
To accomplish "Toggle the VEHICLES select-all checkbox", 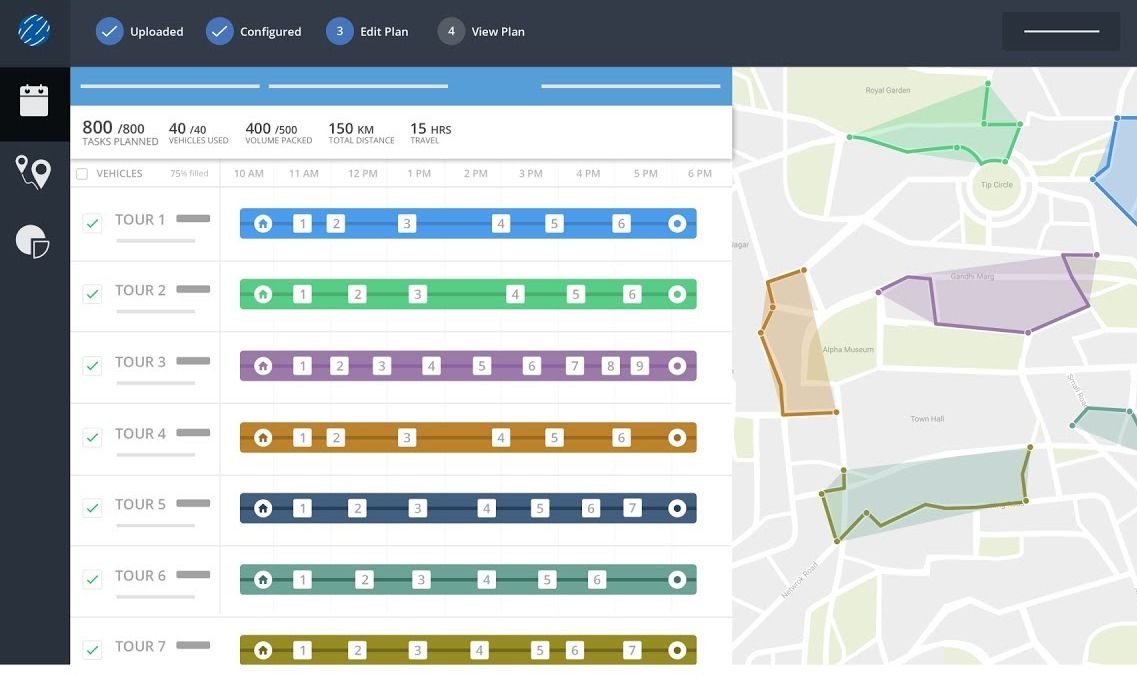I will click(81, 172).
